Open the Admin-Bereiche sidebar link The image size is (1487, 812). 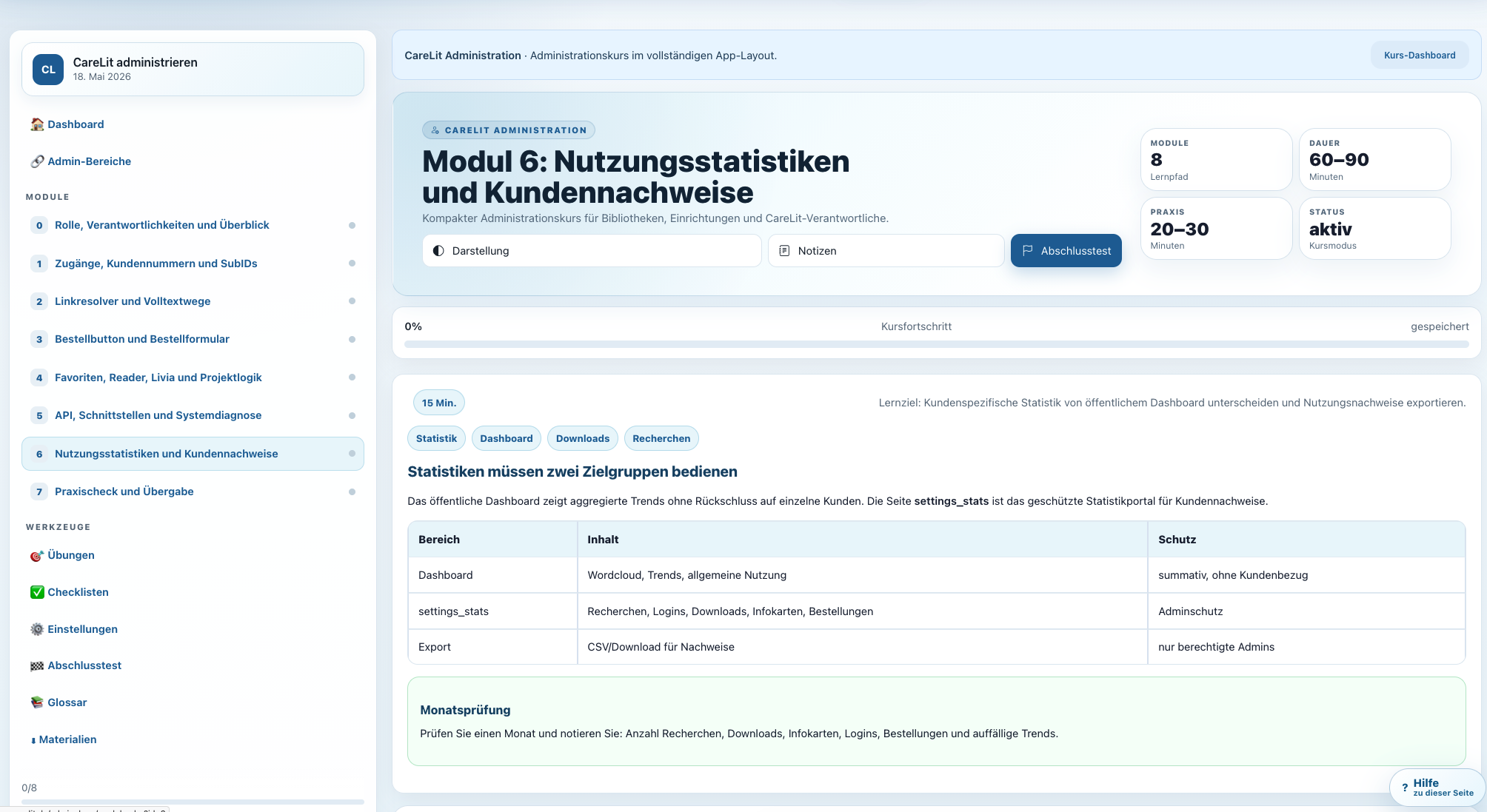tap(193, 161)
